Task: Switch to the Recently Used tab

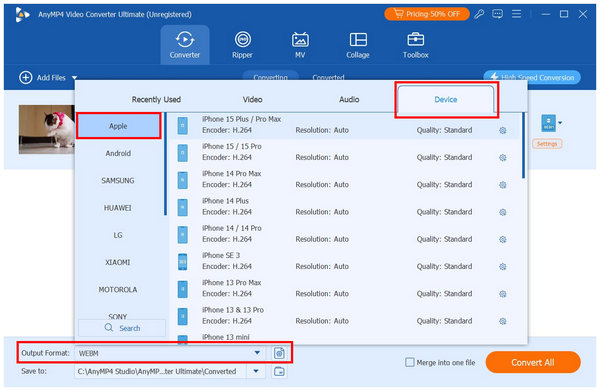Action: (x=156, y=100)
